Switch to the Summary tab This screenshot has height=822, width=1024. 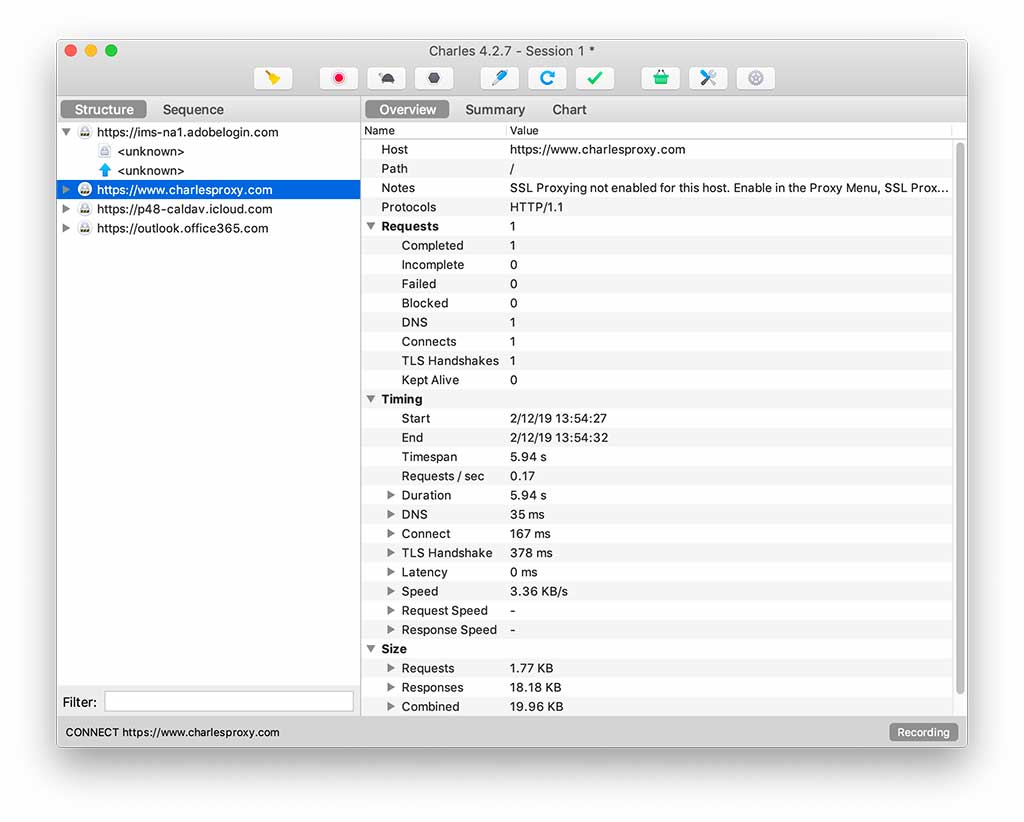point(494,110)
